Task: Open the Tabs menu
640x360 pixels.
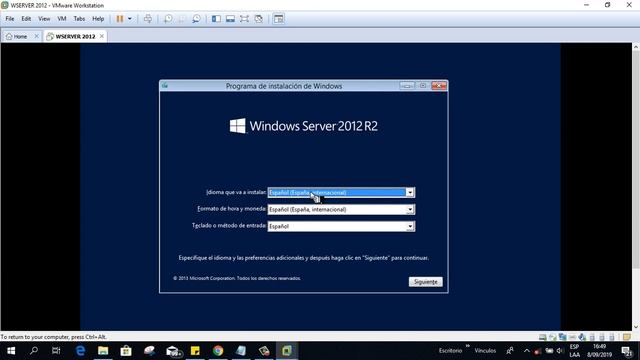Action: point(79,19)
